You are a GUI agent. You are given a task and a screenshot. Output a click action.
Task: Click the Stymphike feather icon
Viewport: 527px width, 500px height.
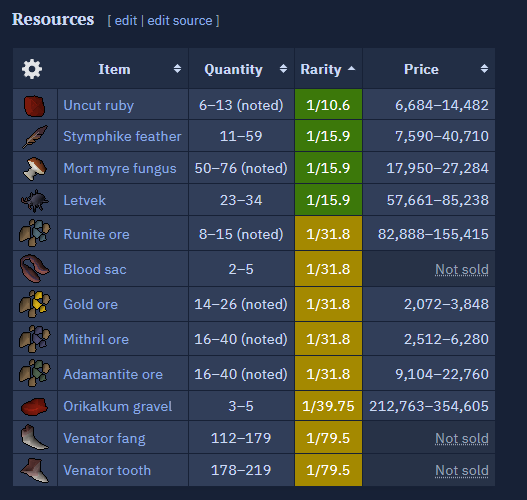[x=35, y=137]
